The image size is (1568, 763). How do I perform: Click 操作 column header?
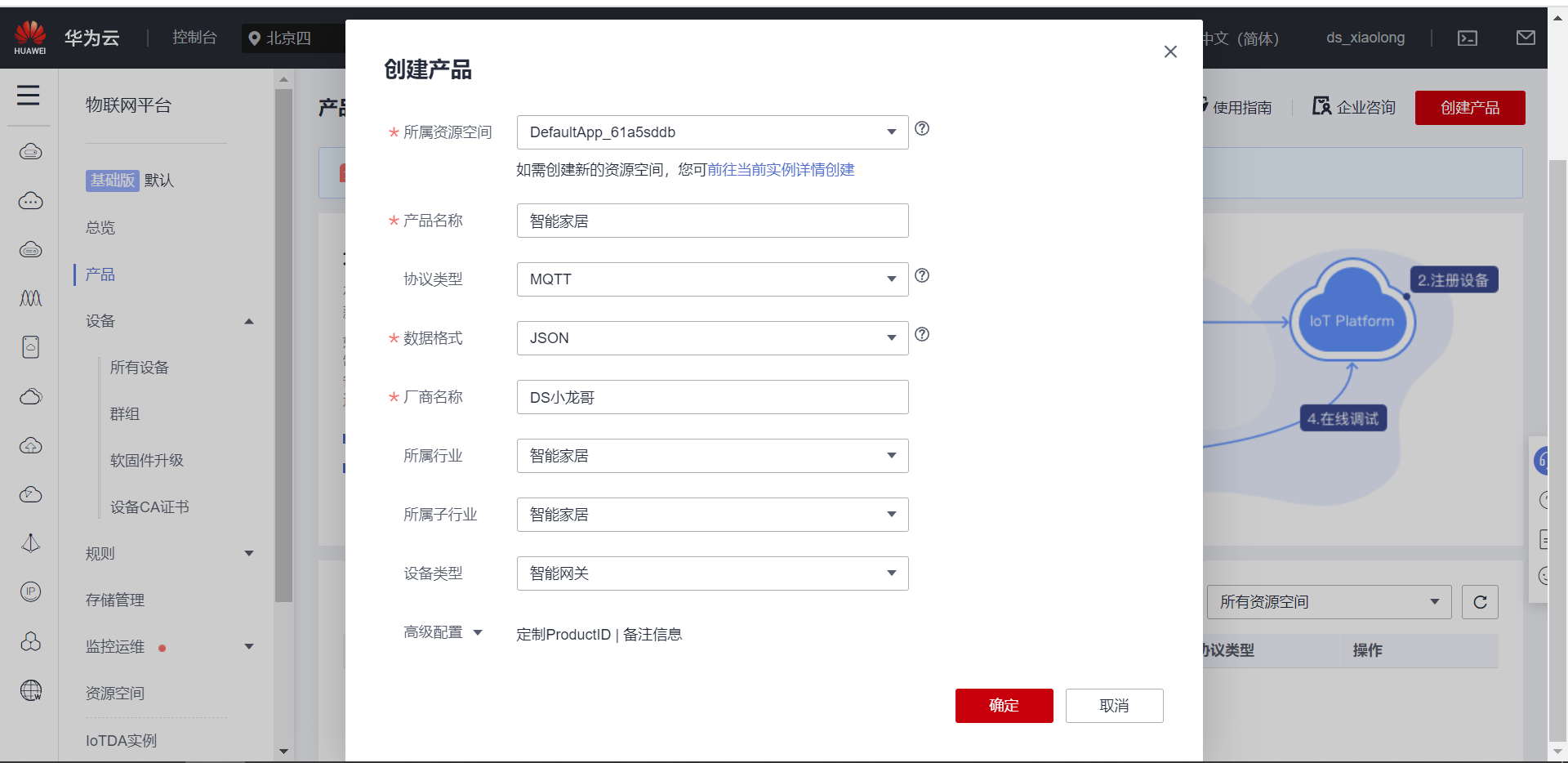(1367, 650)
